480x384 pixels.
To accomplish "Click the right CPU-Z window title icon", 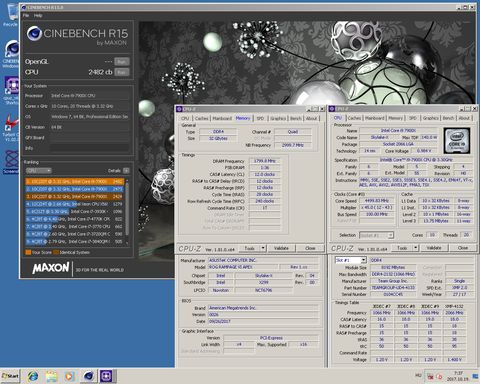I will click(332, 109).
